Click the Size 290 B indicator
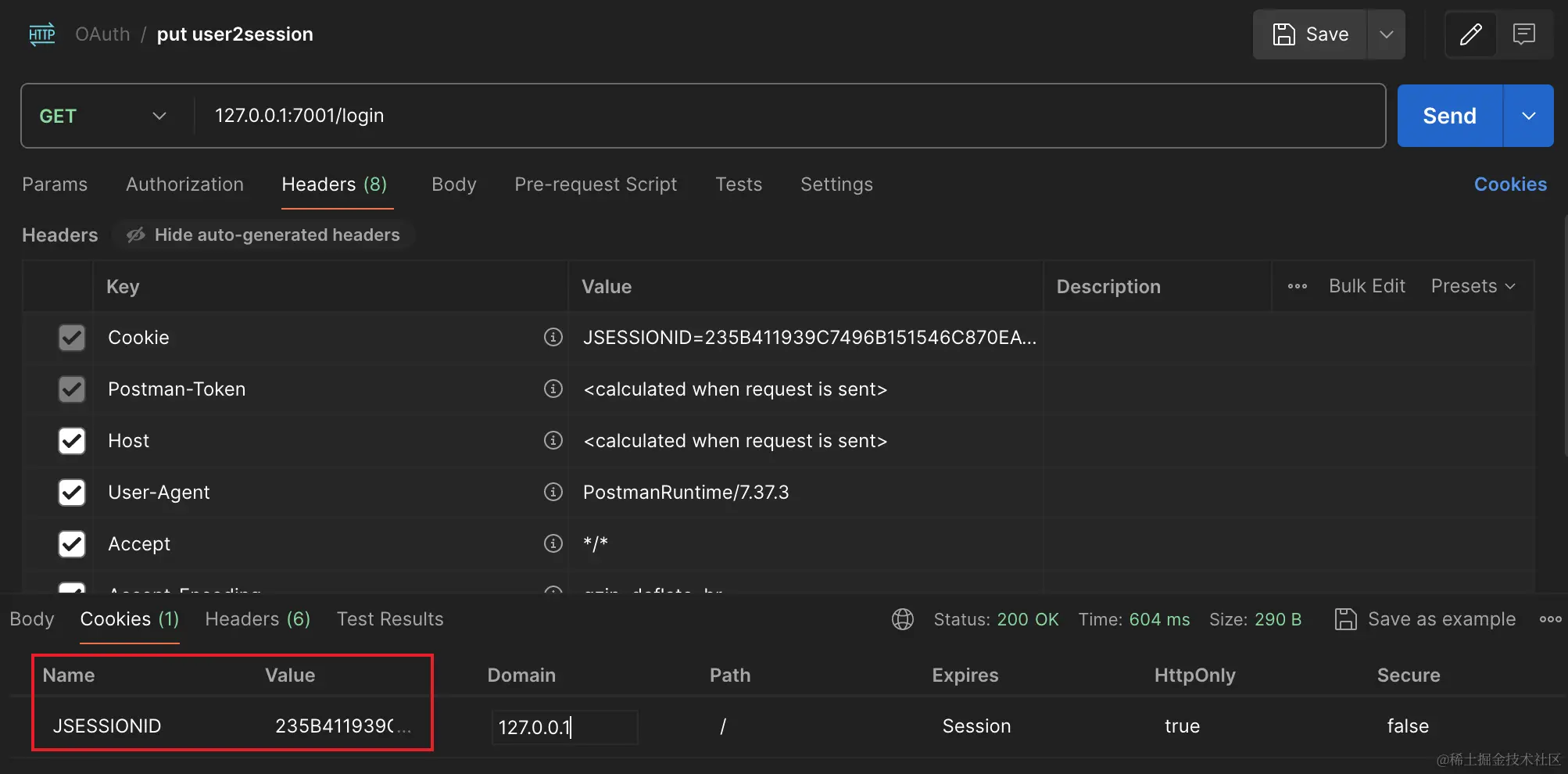 click(1255, 619)
